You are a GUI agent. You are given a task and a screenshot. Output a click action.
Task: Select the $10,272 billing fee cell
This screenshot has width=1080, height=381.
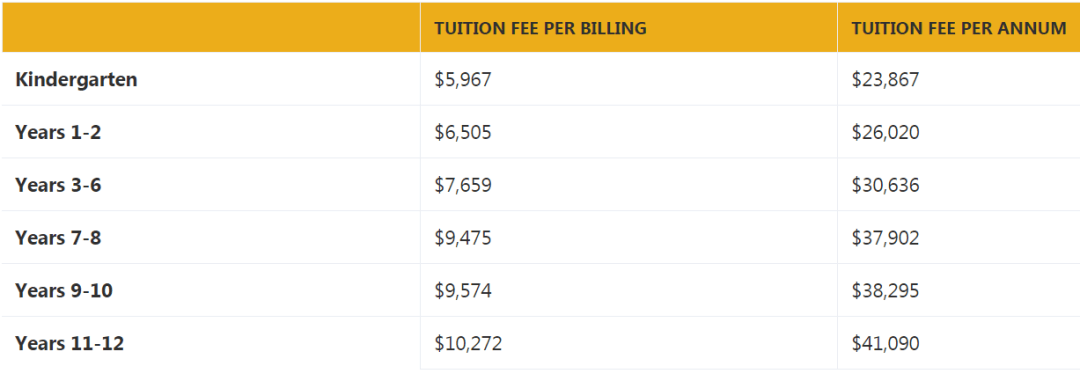(468, 344)
